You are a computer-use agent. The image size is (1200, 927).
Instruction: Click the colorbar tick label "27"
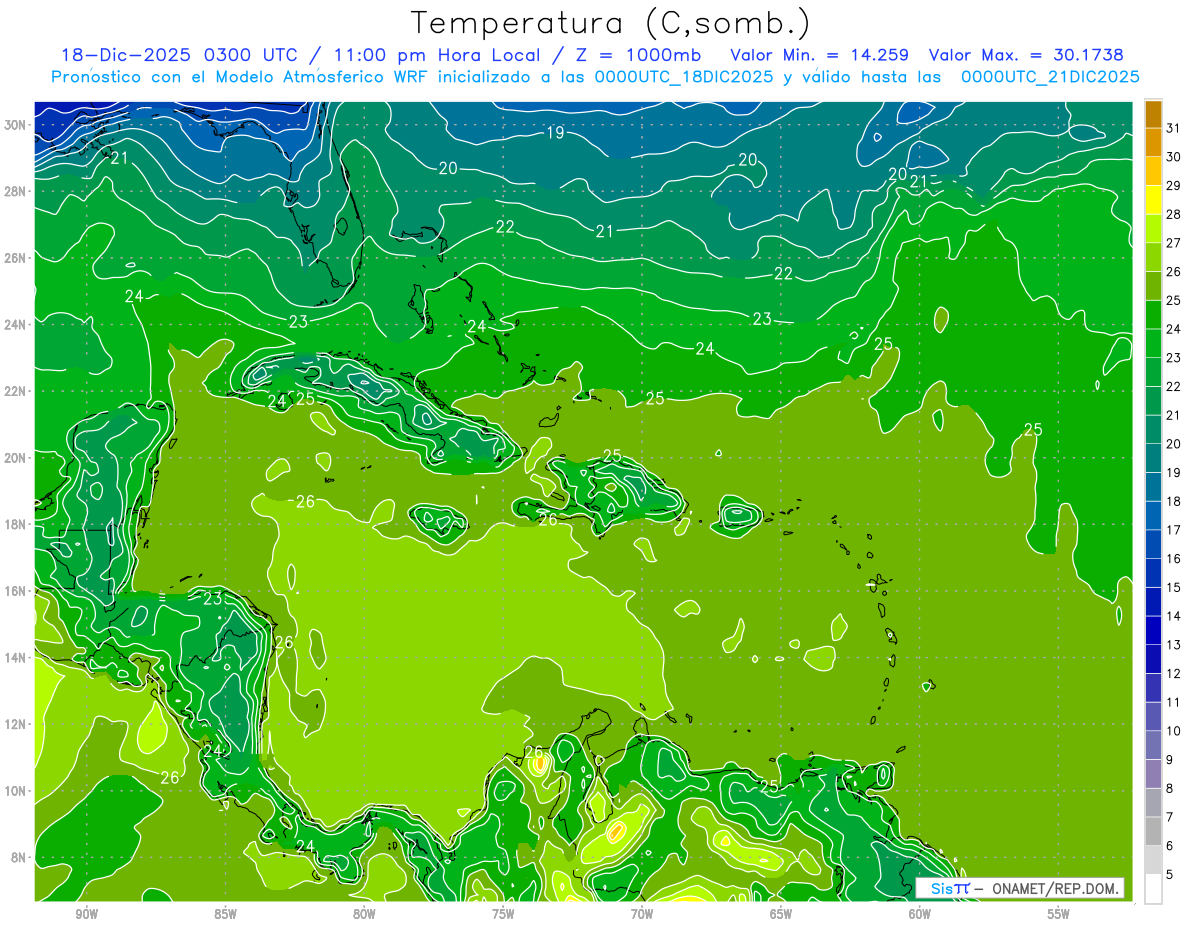[x=1173, y=243]
